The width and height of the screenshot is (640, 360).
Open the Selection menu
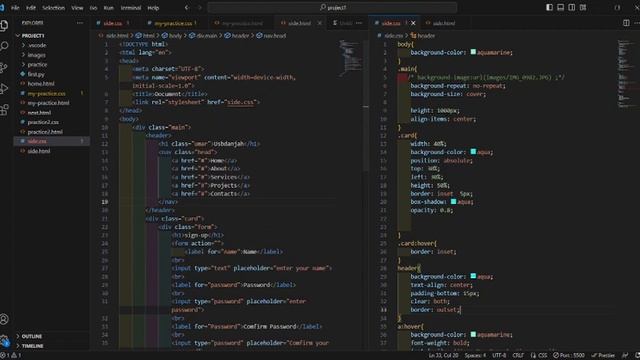pos(53,8)
